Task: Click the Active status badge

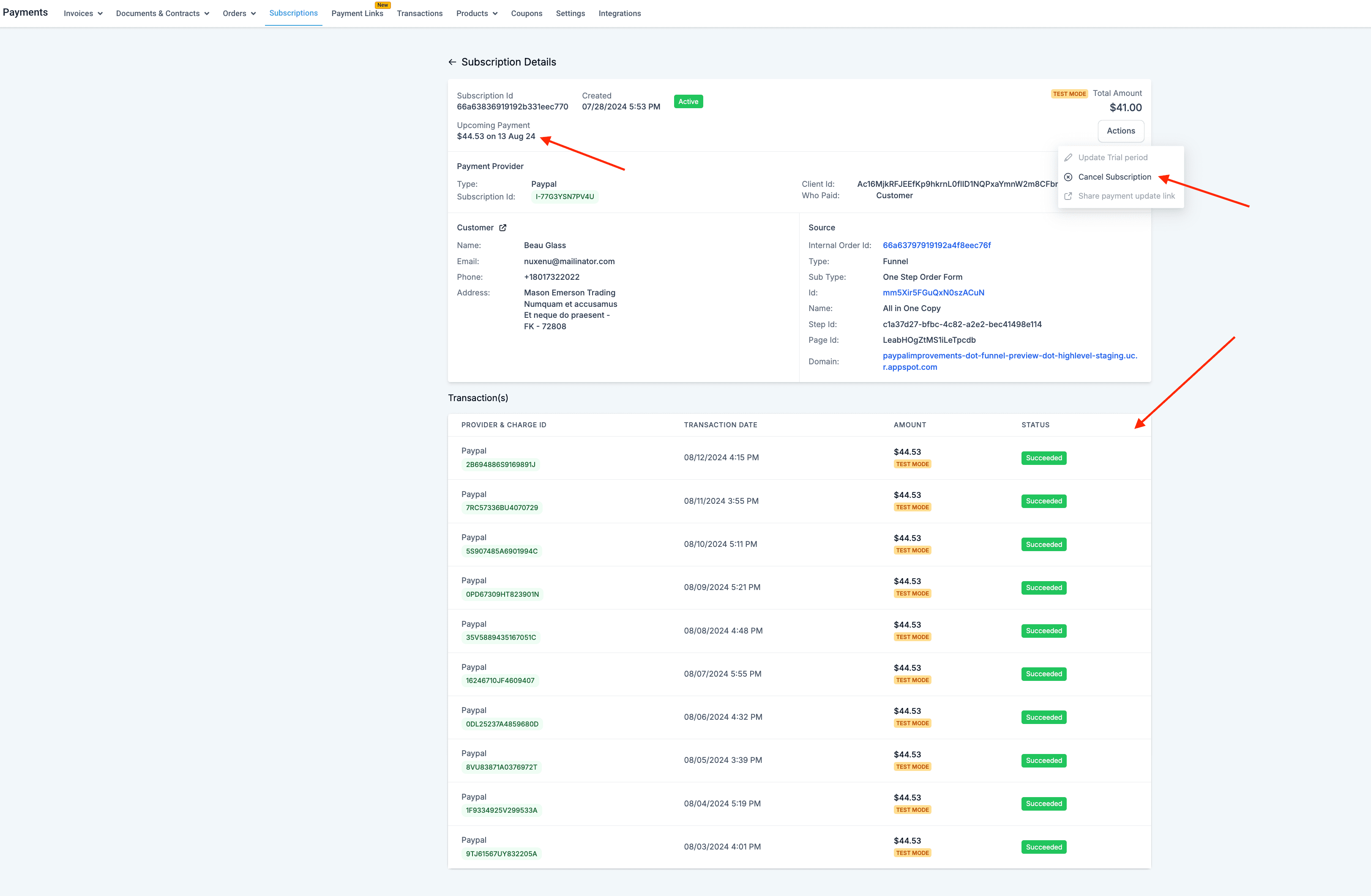Action: point(688,101)
